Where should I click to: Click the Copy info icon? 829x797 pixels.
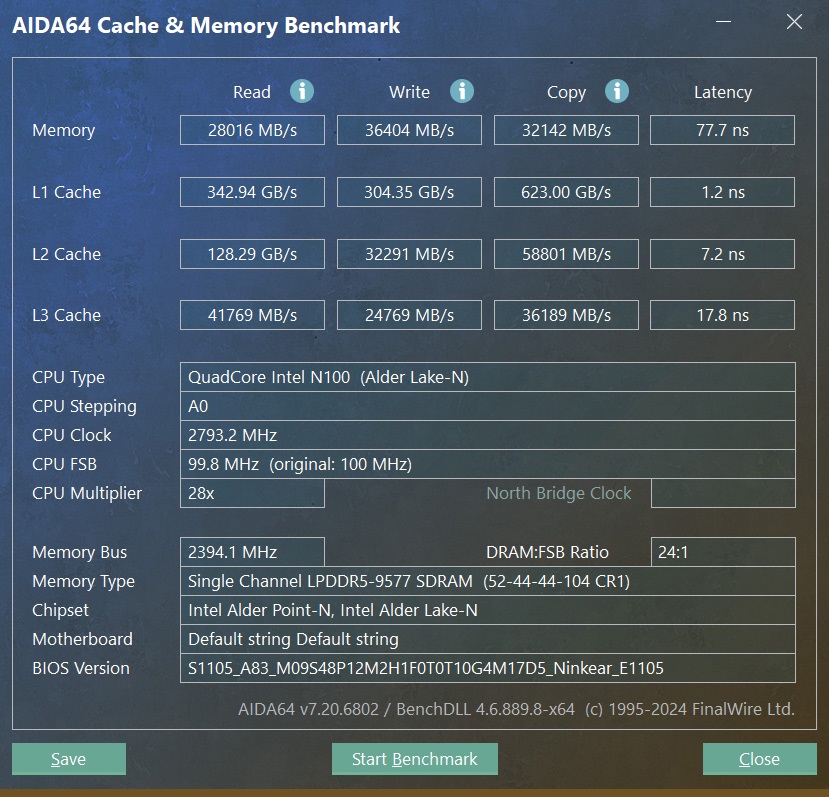617,91
